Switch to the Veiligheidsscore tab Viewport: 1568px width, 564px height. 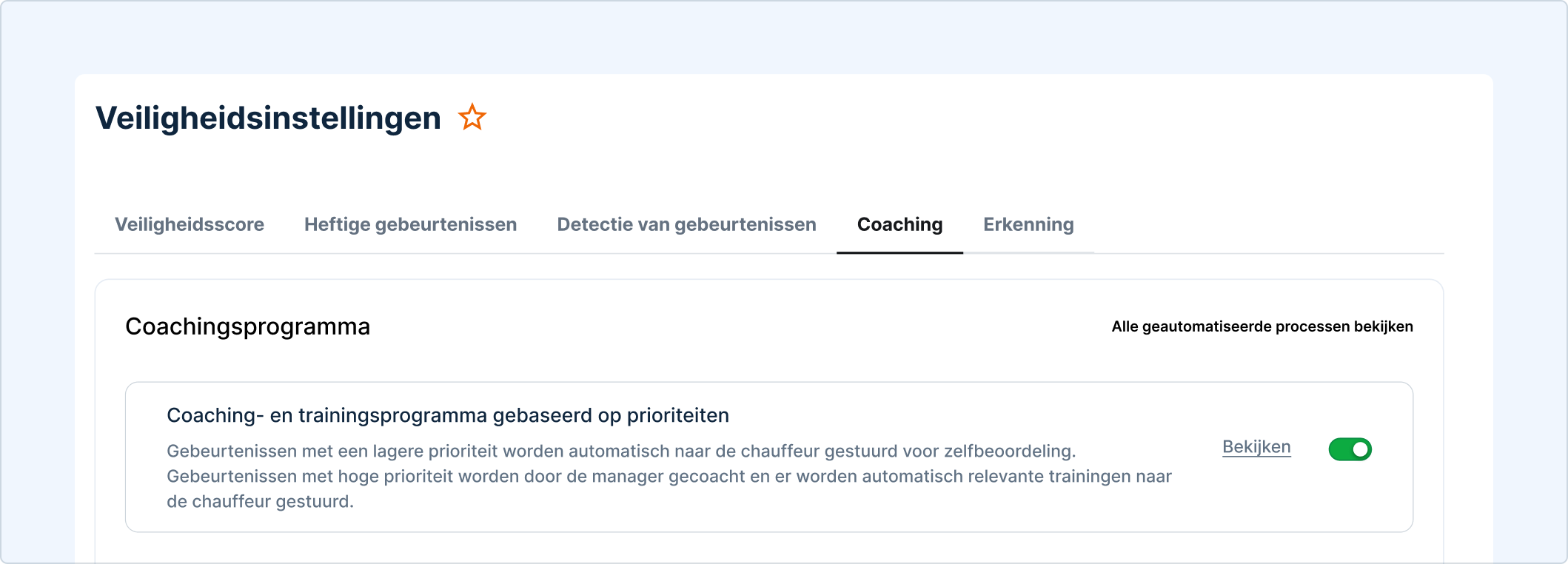190,225
